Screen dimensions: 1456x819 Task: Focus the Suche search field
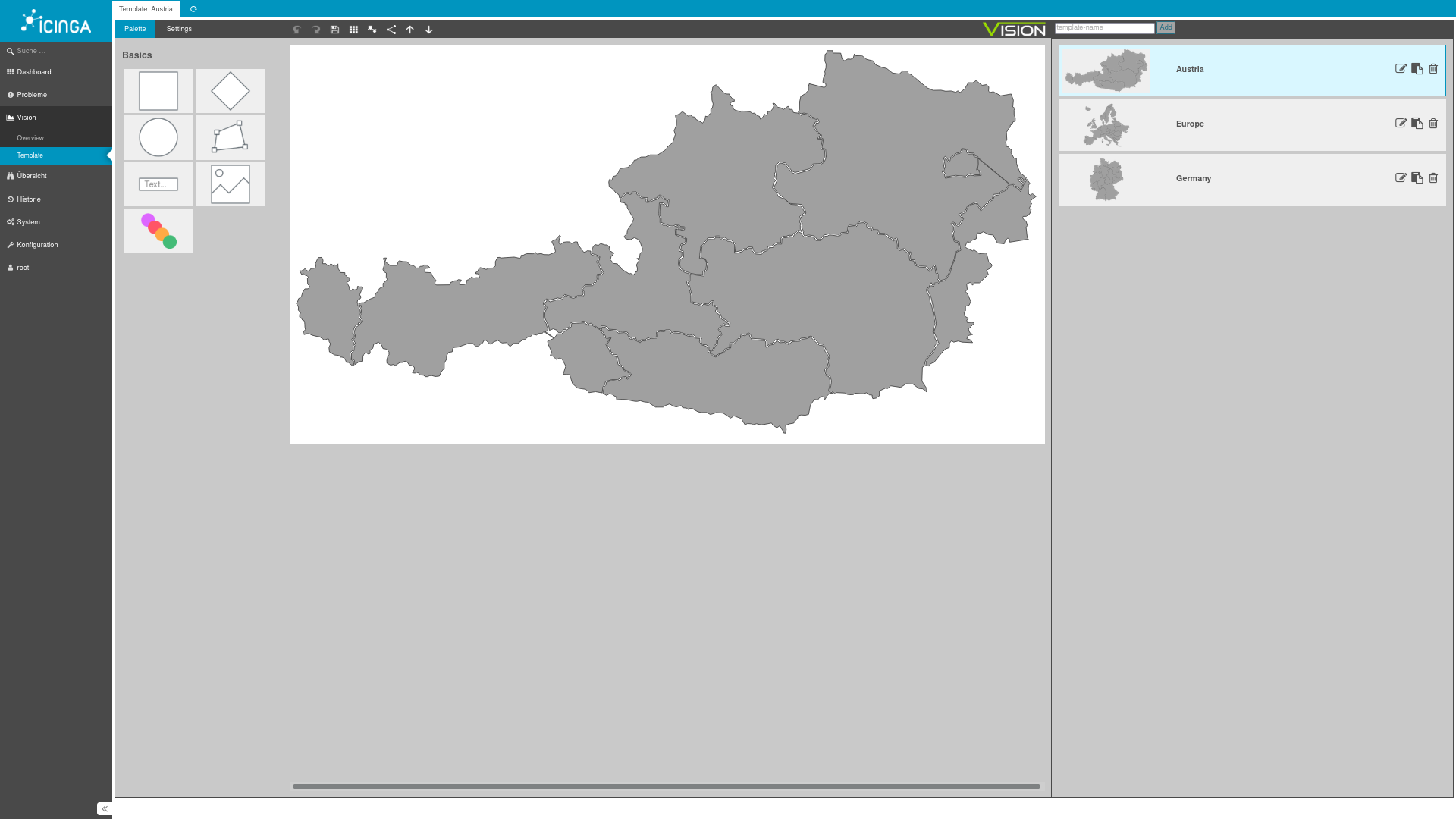56,51
